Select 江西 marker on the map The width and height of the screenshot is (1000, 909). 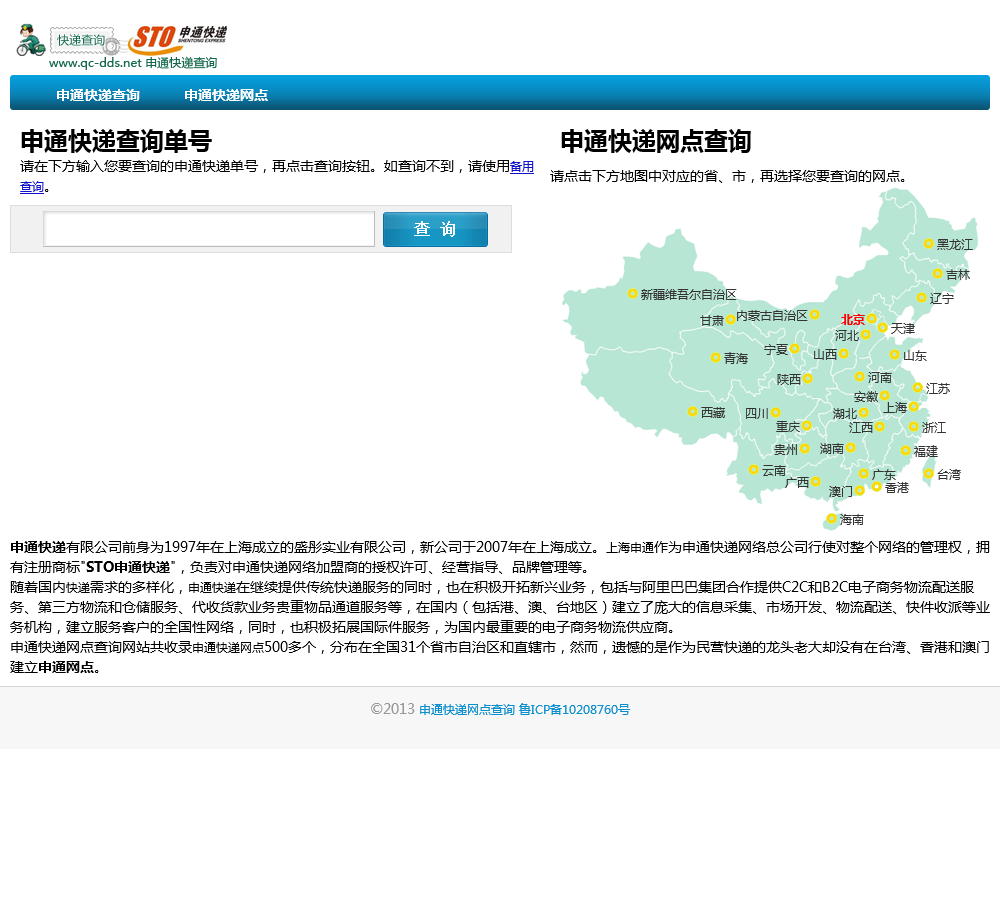pos(879,426)
